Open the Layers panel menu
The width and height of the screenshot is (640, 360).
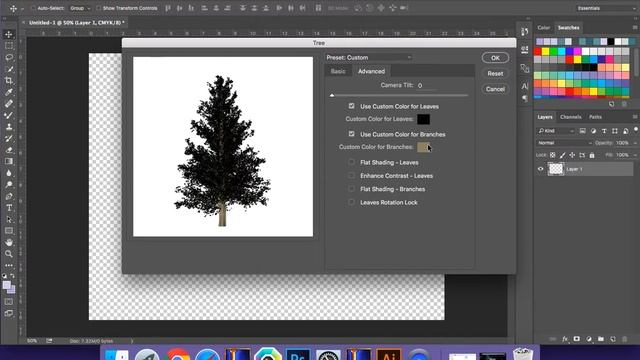coord(635,117)
